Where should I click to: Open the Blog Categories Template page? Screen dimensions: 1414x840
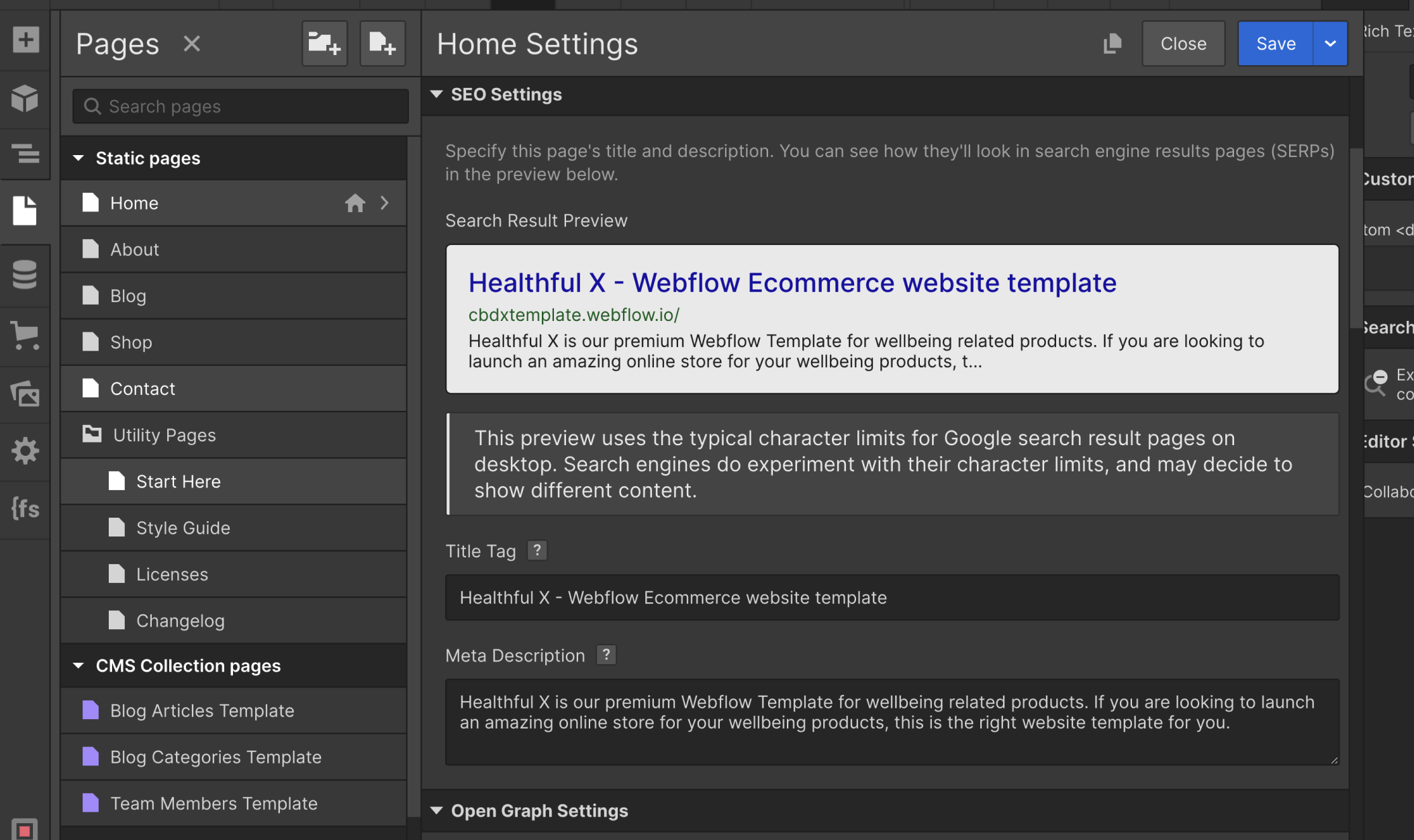(233, 757)
